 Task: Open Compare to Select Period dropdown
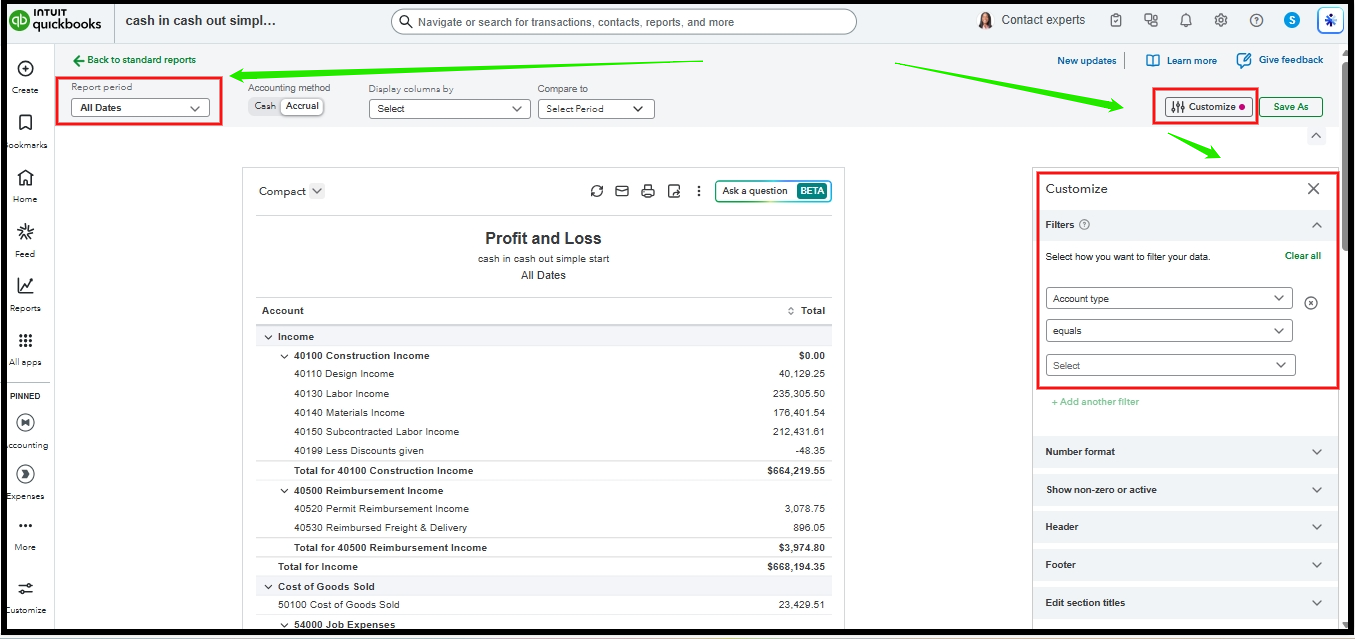tap(596, 108)
